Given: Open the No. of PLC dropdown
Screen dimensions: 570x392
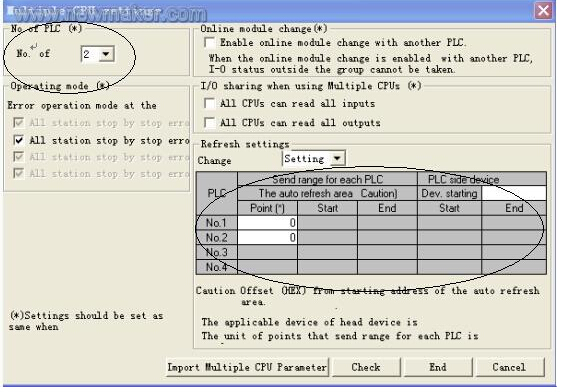Looking at the screenshot, I should click(106, 54).
